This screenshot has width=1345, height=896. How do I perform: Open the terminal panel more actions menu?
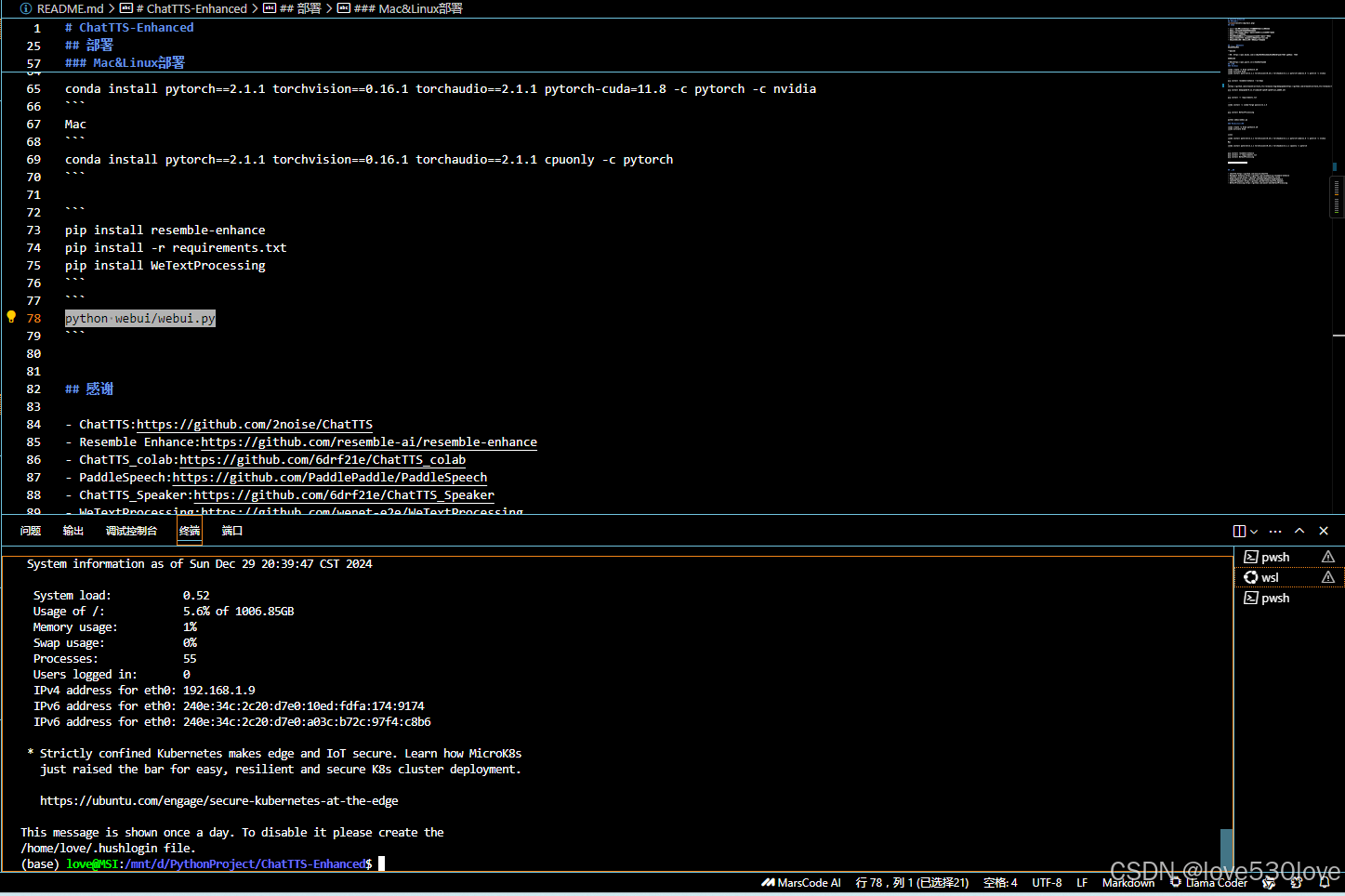point(1275,531)
